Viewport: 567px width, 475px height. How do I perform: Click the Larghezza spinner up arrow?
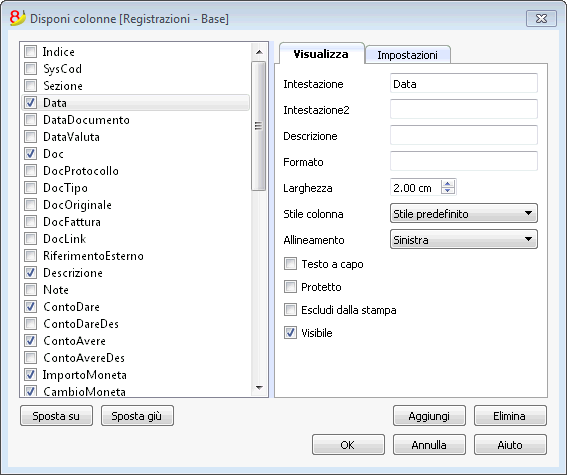pos(448,184)
